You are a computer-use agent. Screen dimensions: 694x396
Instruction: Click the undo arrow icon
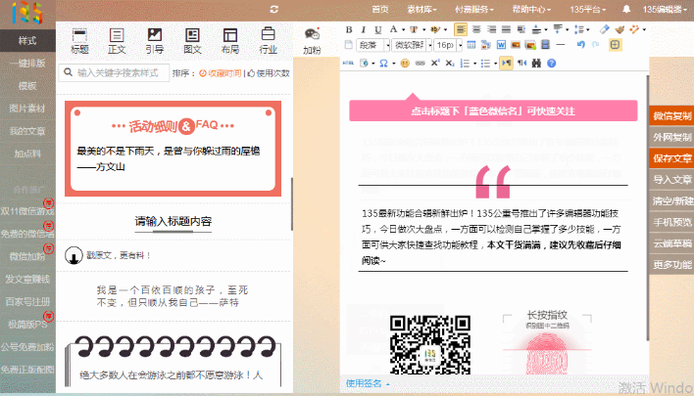click(581, 45)
